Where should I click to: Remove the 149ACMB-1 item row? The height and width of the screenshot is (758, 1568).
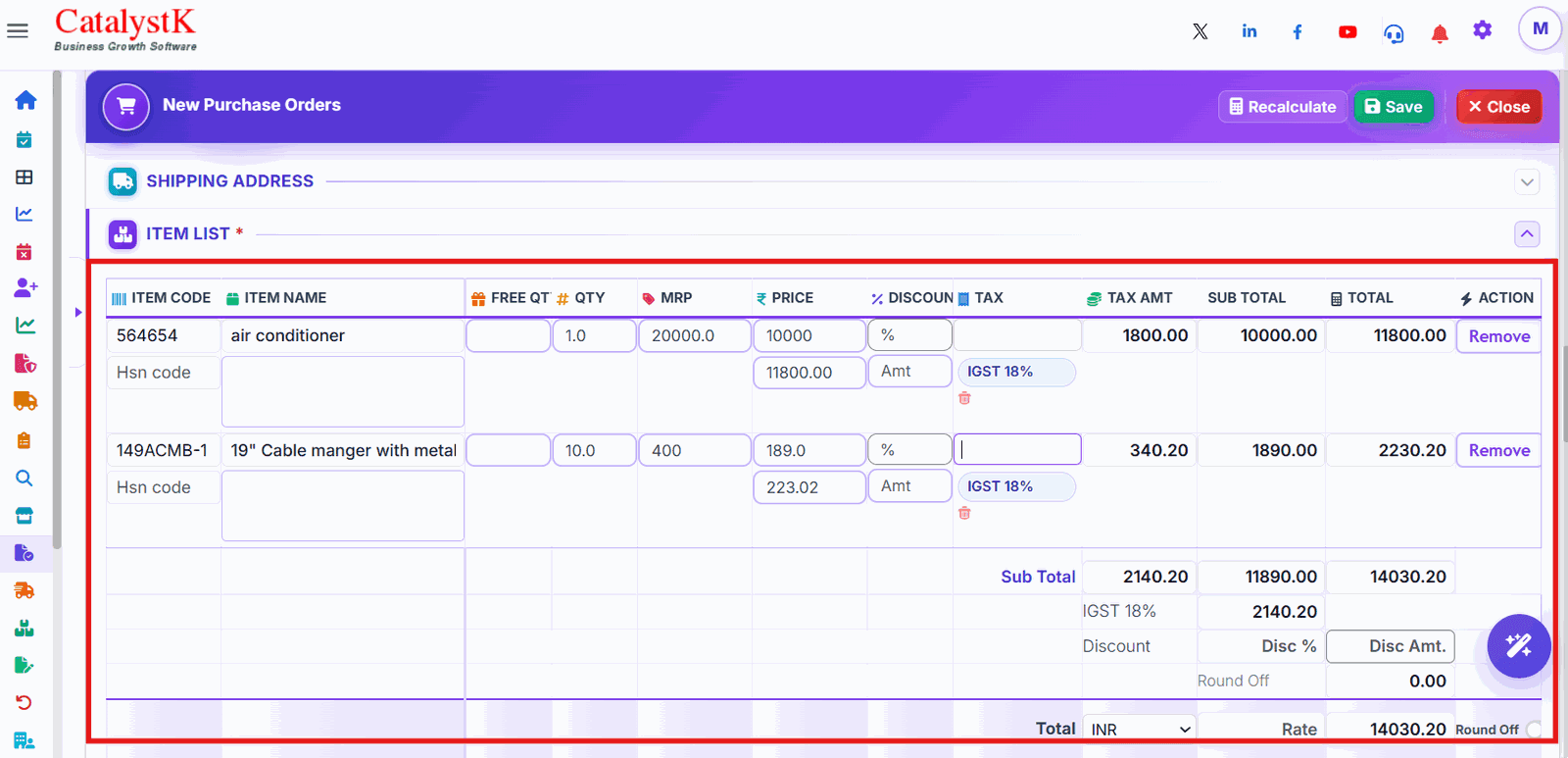(x=1498, y=450)
